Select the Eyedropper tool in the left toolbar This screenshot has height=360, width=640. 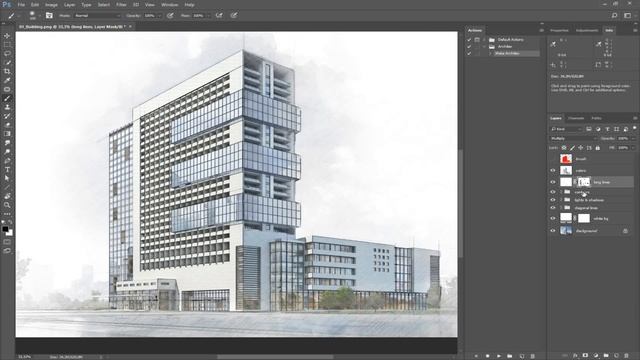[x=7, y=80]
